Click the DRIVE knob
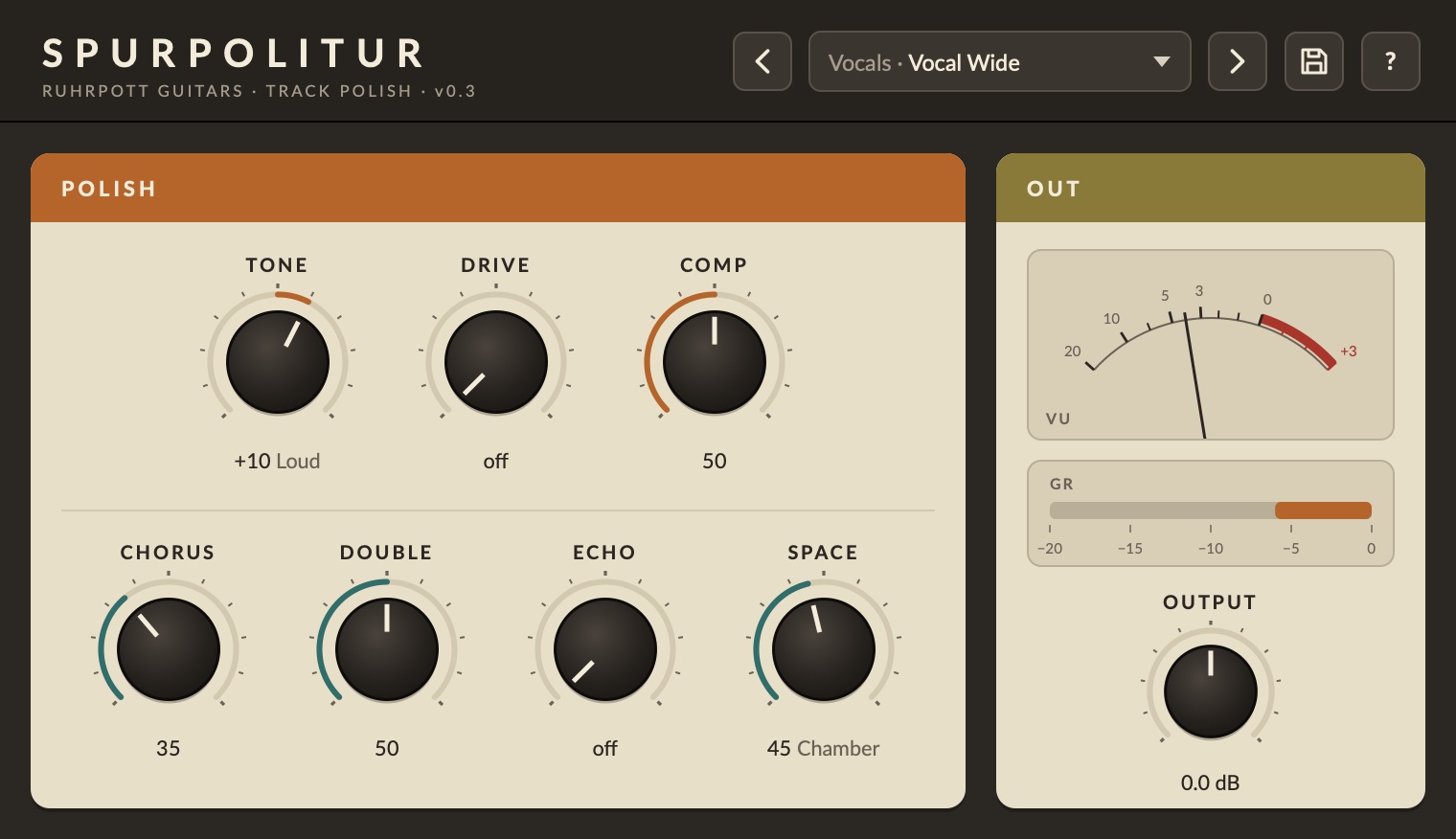1456x839 pixels. [x=496, y=362]
